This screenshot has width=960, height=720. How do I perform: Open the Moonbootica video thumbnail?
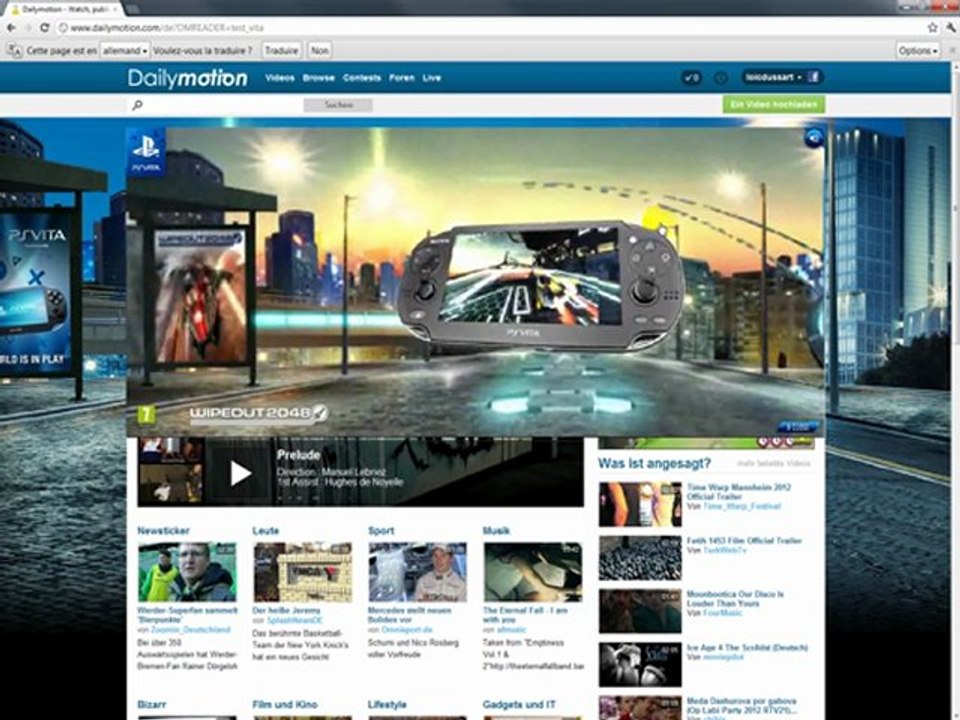pos(640,611)
